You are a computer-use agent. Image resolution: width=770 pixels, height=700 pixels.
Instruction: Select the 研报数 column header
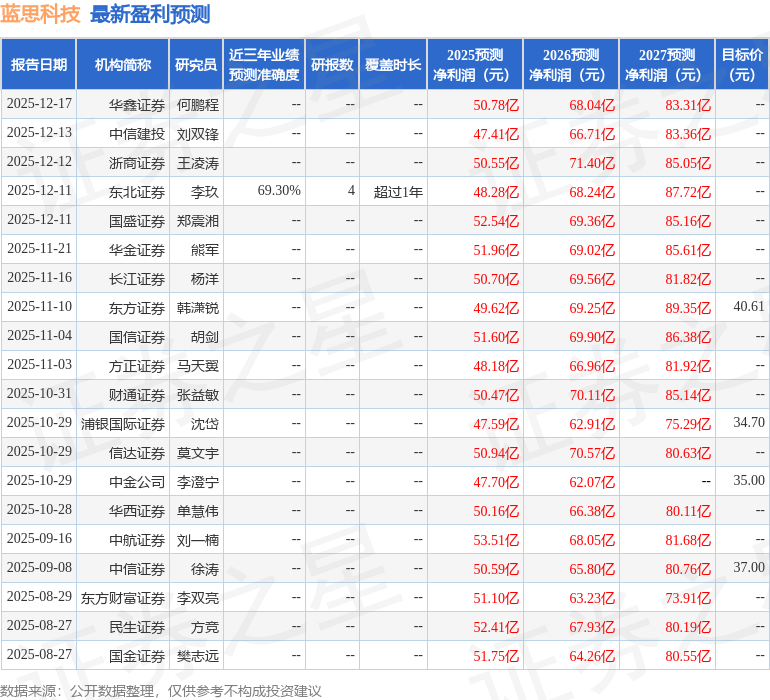pos(332,65)
